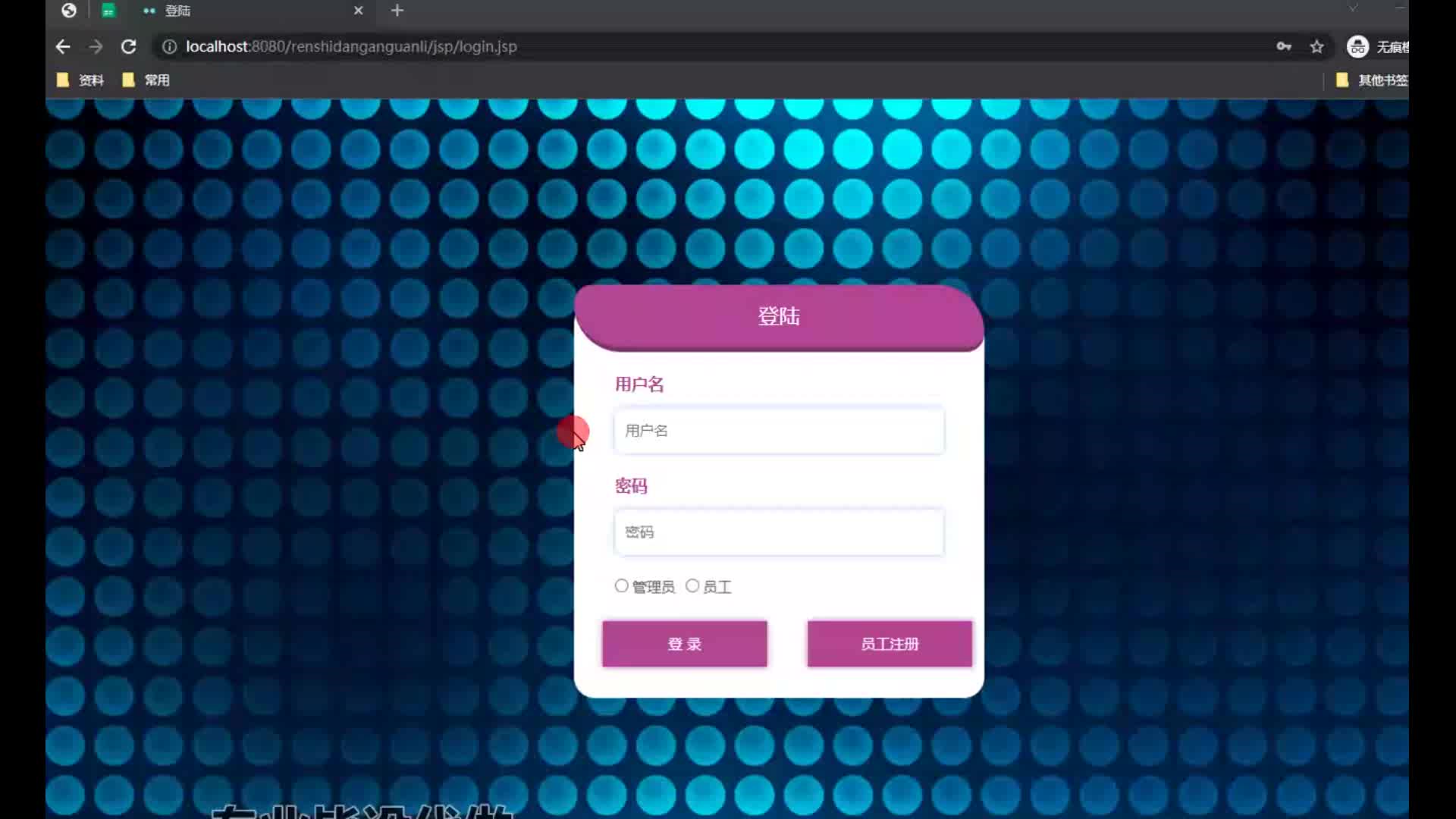Focus the 用户名 input field
Viewport: 1456px width, 819px height.
(x=779, y=431)
